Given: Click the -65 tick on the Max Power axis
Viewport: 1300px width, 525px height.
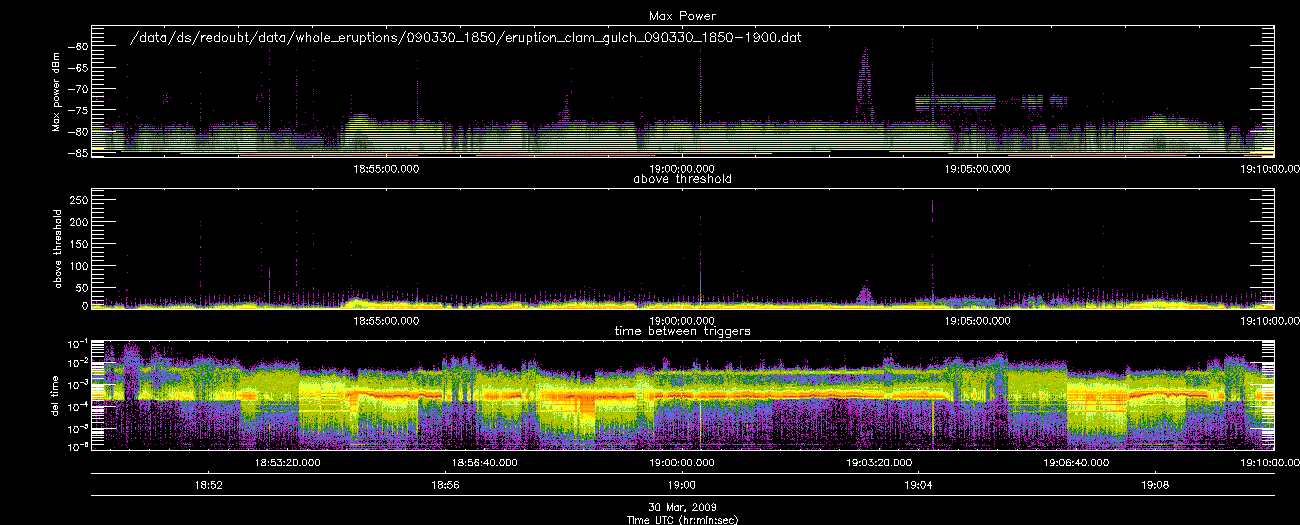Looking at the screenshot, I should pos(77,68).
